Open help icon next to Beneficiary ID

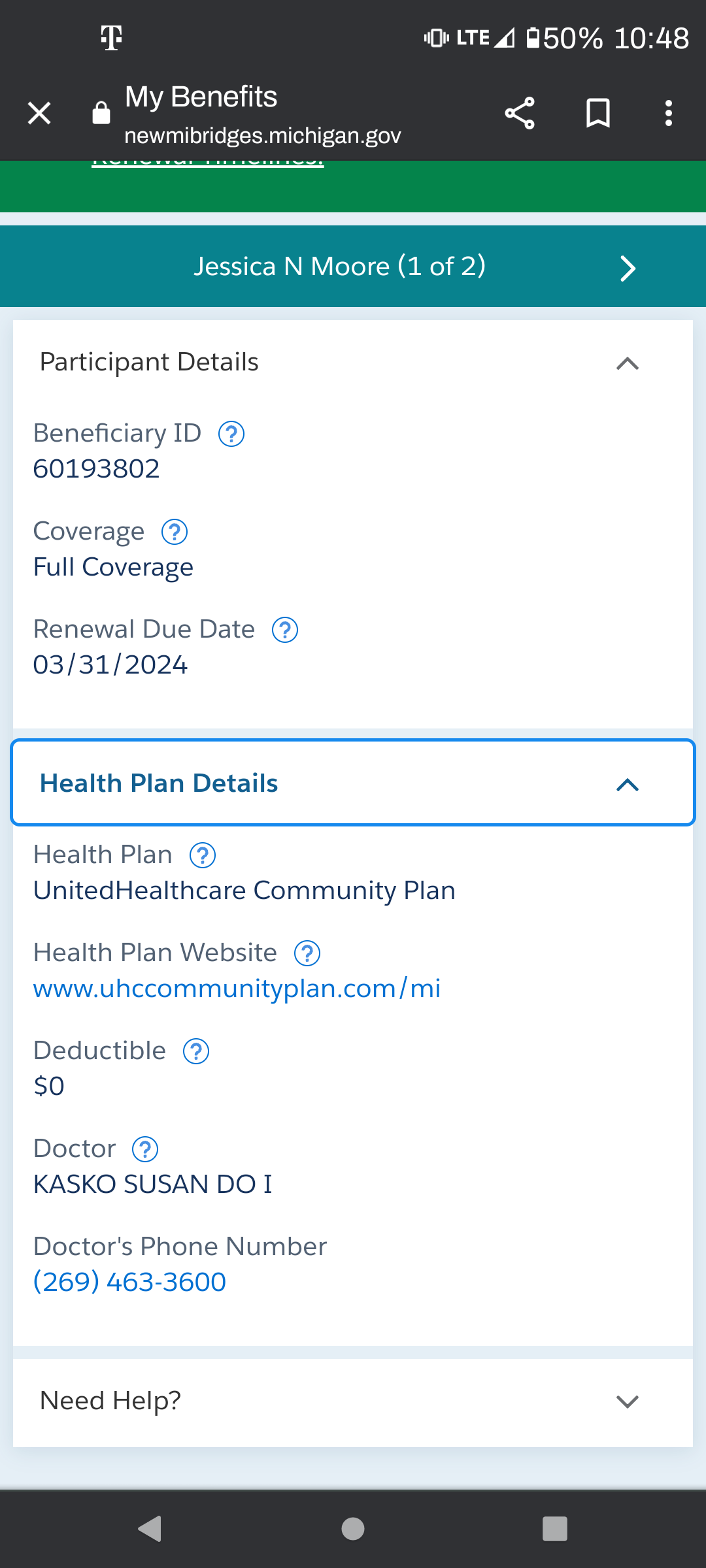click(x=231, y=434)
